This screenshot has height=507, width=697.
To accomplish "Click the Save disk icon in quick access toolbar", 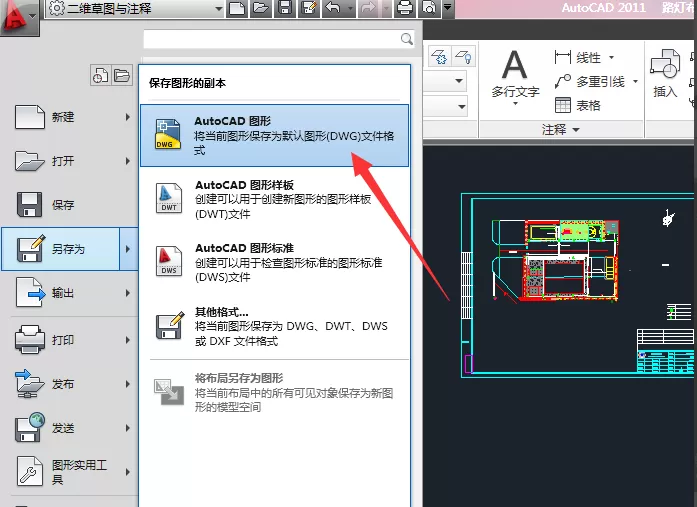I will click(284, 8).
